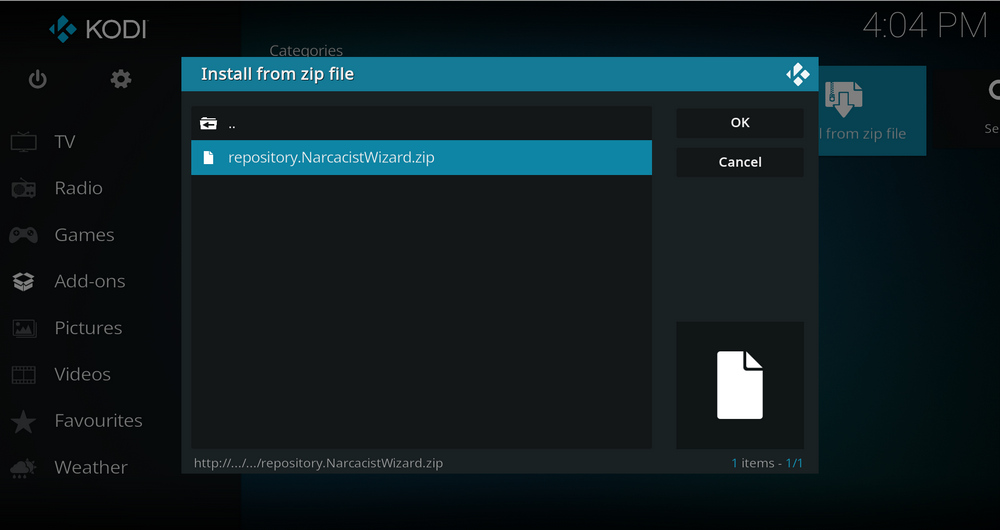The width and height of the screenshot is (1000, 530).
Task: Click the Games controller icon
Action: 24,235
